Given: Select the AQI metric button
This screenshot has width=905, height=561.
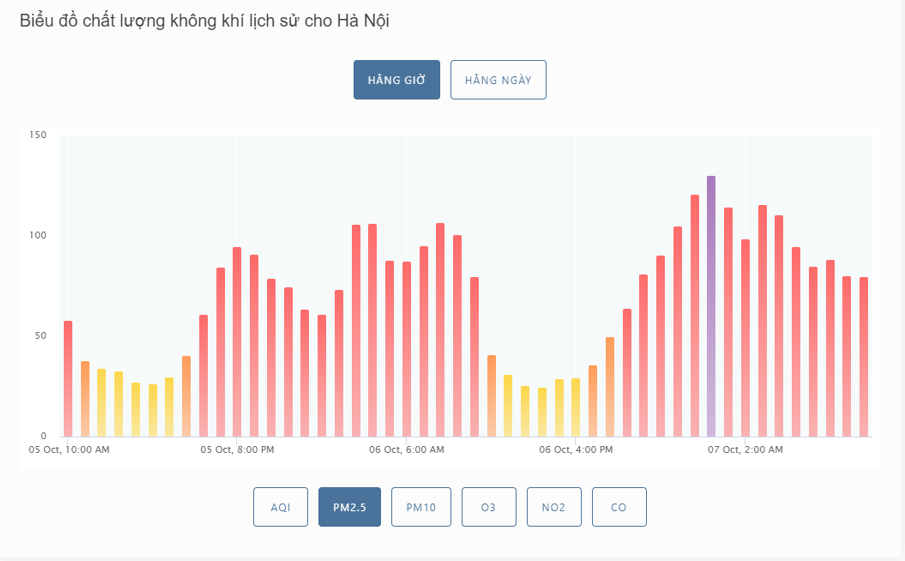Looking at the screenshot, I should point(281,507).
